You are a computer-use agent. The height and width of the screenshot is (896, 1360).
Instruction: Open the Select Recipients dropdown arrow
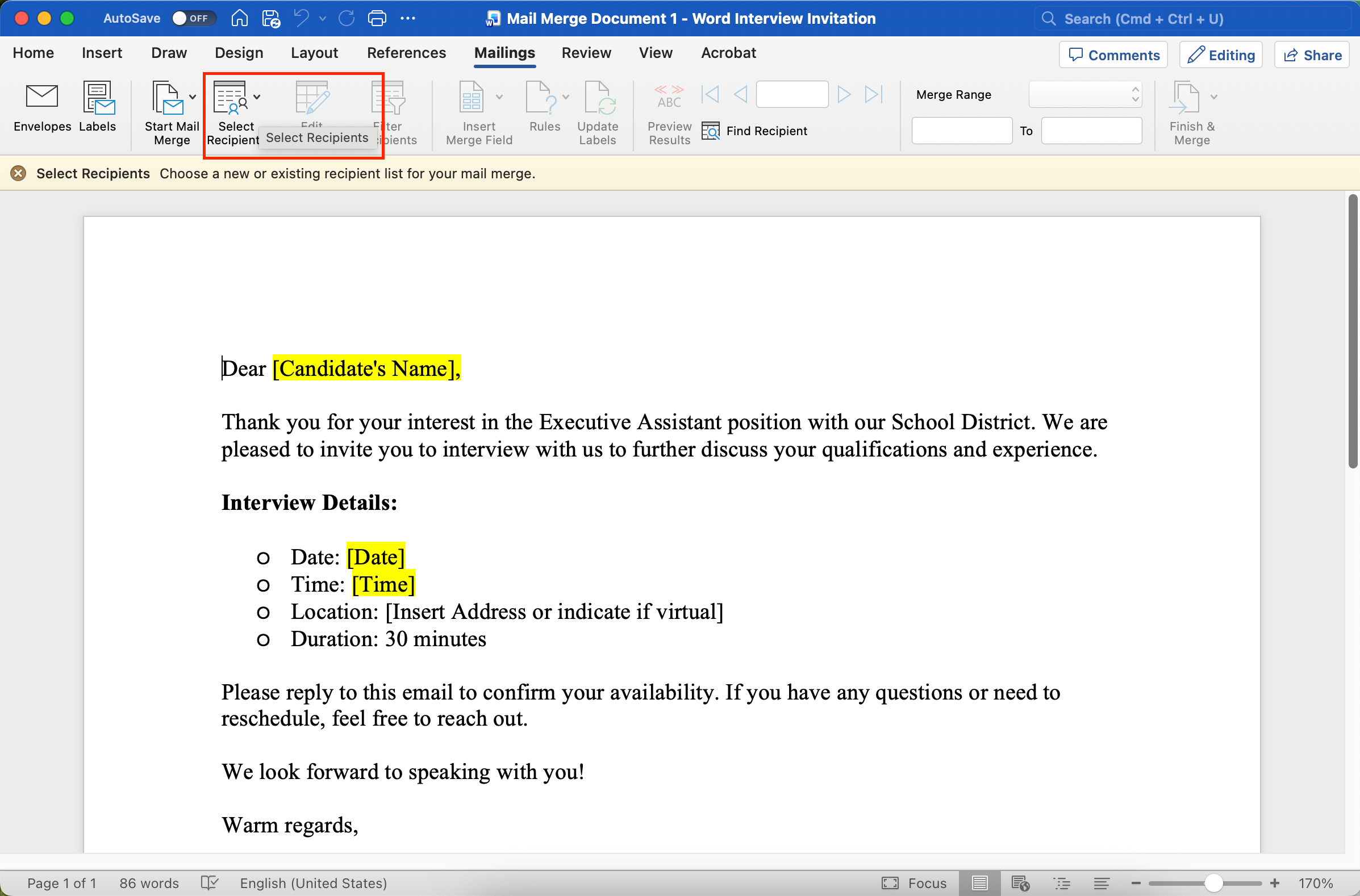tap(257, 97)
